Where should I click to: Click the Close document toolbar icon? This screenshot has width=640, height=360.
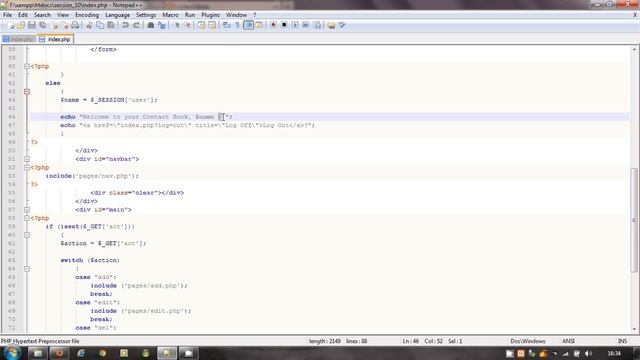coord(53,25)
